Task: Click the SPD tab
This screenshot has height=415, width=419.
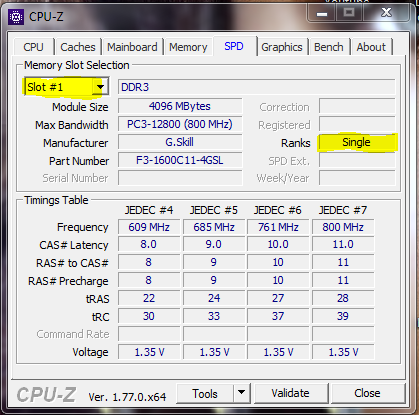Action: [x=234, y=46]
